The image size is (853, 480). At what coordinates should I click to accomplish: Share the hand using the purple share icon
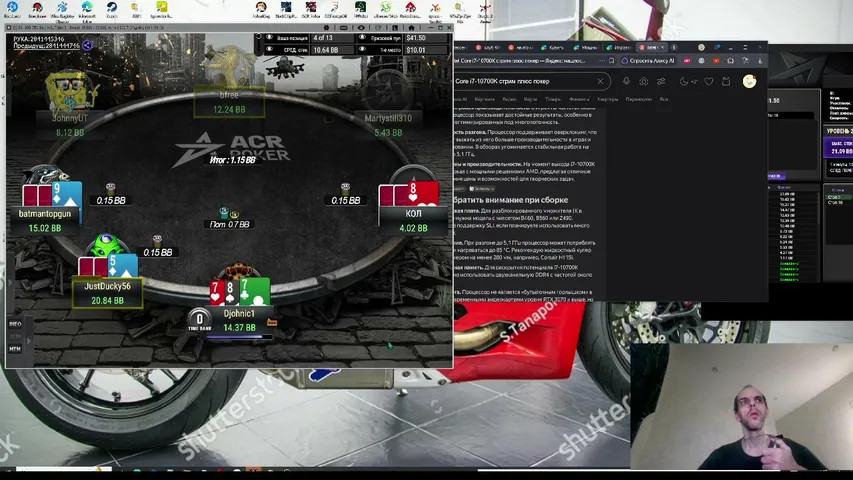pyautogui.click(x=88, y=46)
